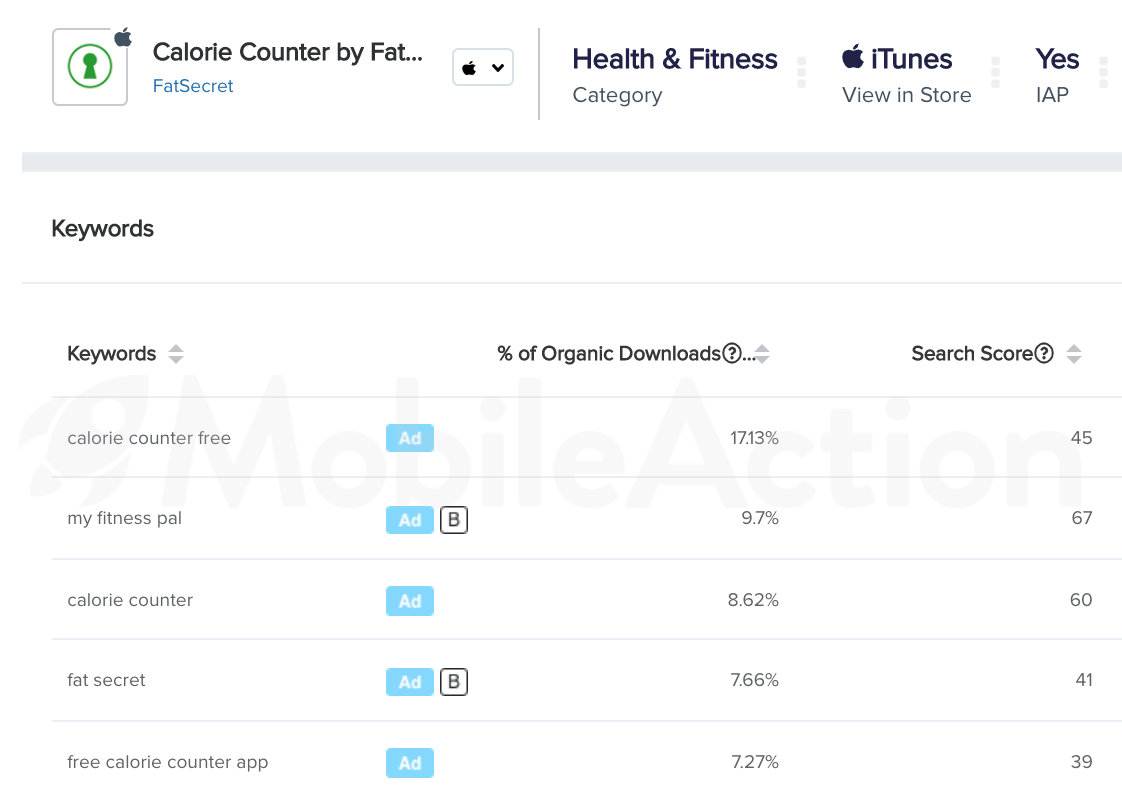Click the Health & Fitness category text
1122x798 pixels.
point(675,59)
